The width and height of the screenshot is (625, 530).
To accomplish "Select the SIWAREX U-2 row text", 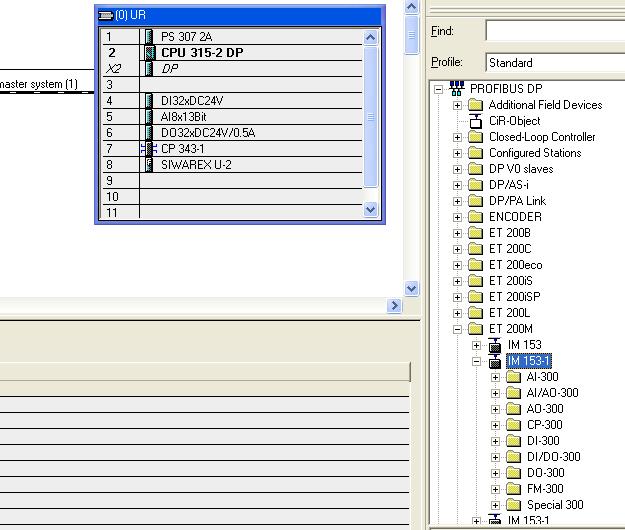I will pos(196,165).
